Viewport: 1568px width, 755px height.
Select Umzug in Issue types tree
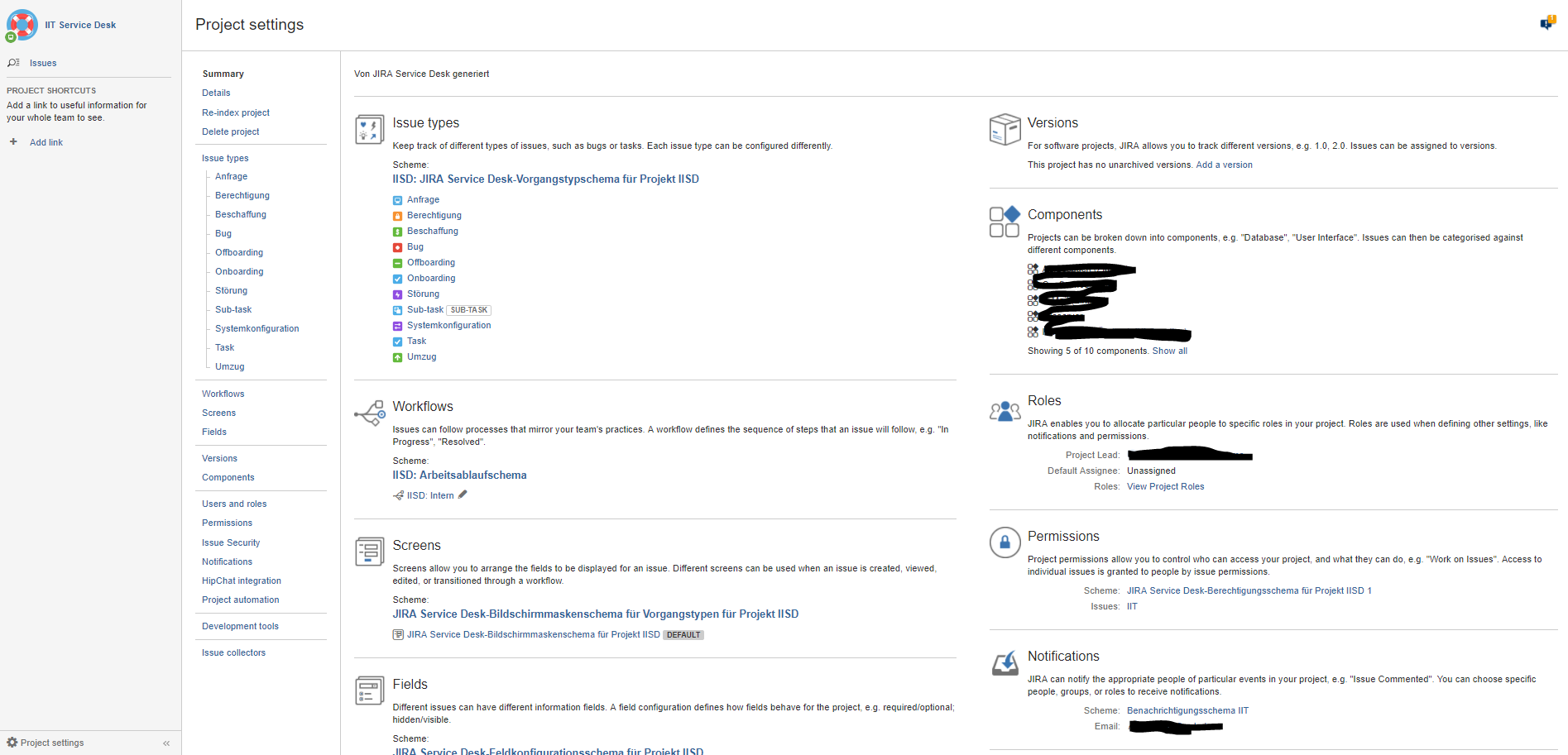tap(230, 366)
